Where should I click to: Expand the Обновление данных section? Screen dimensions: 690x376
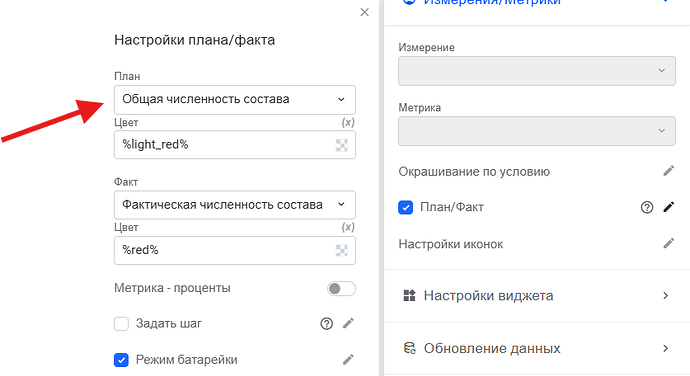[x=537, y=349]
